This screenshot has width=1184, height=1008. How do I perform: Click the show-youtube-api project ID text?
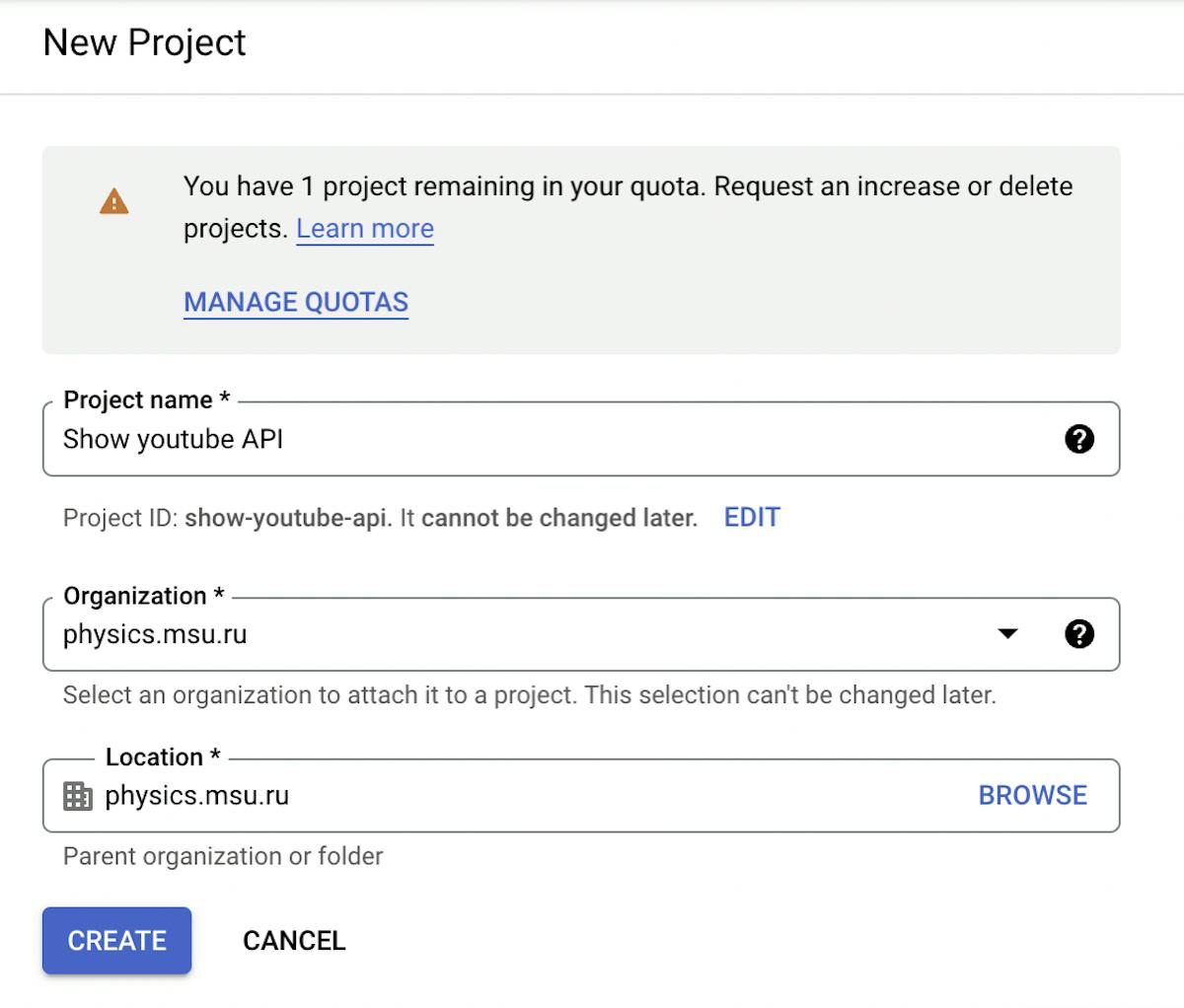pos(287,518)
